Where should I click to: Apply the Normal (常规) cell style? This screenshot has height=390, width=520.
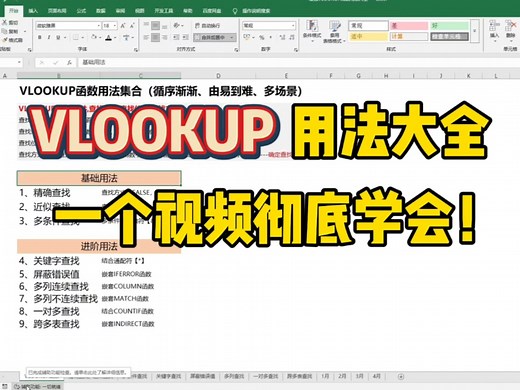click(368, 26)
